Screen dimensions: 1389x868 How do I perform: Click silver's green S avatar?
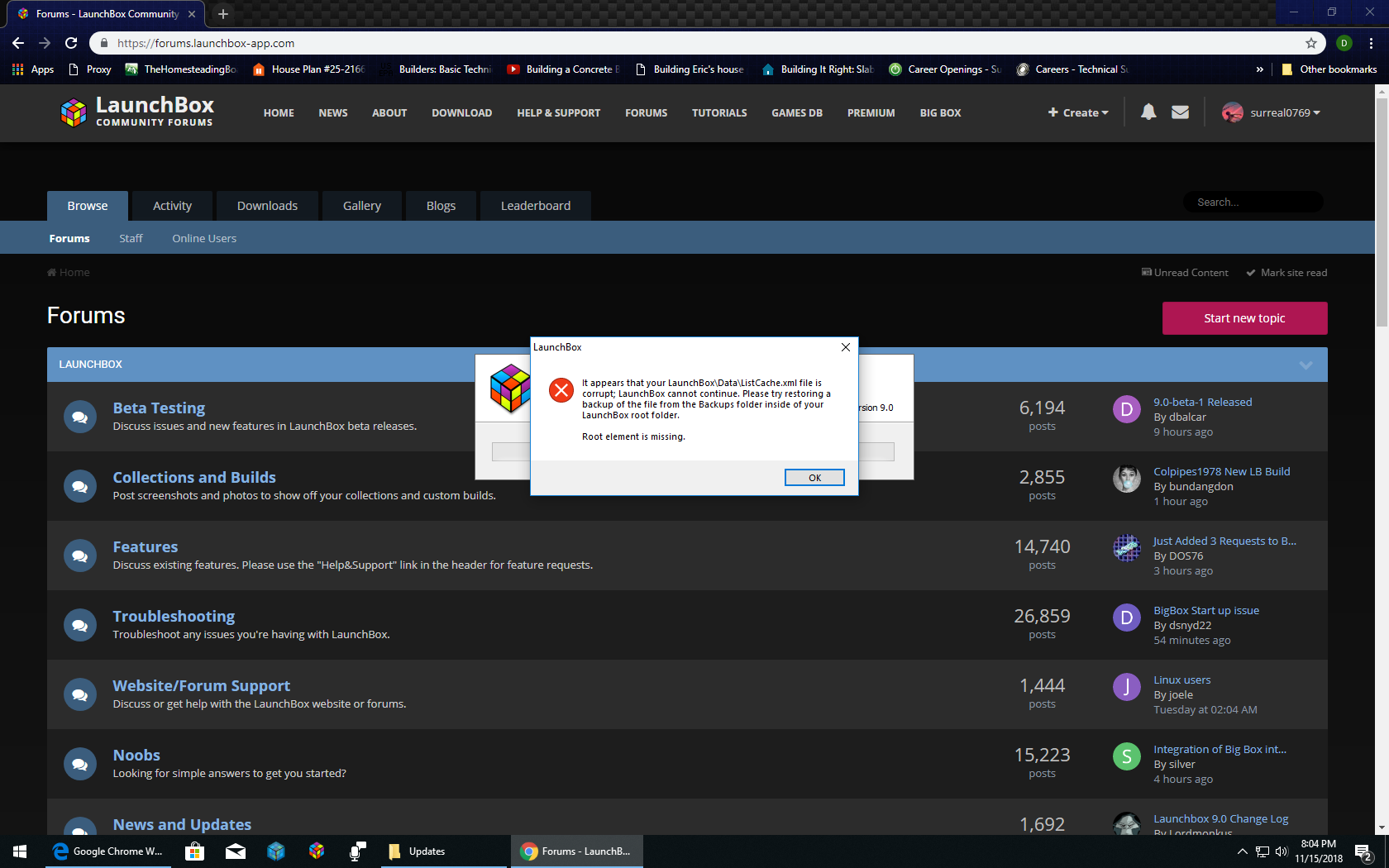click(1126, 756)
